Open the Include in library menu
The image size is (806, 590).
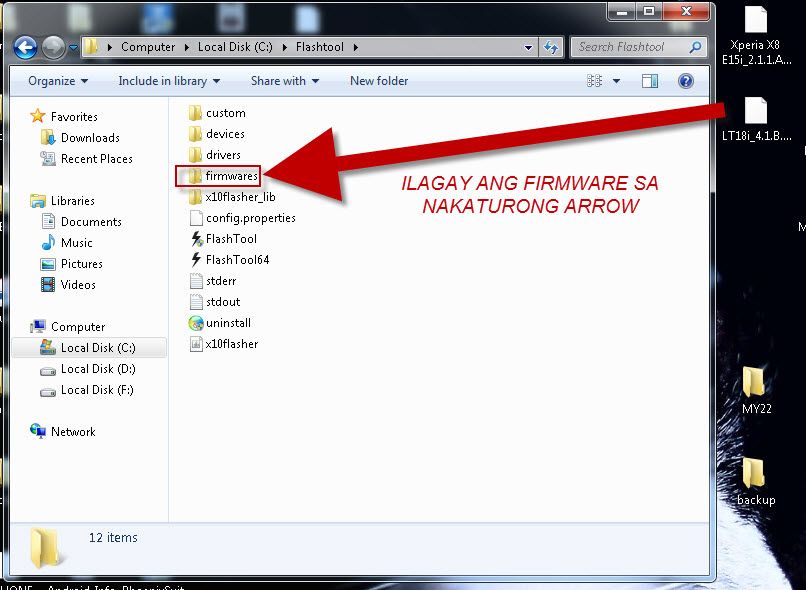tap(169, 81)
